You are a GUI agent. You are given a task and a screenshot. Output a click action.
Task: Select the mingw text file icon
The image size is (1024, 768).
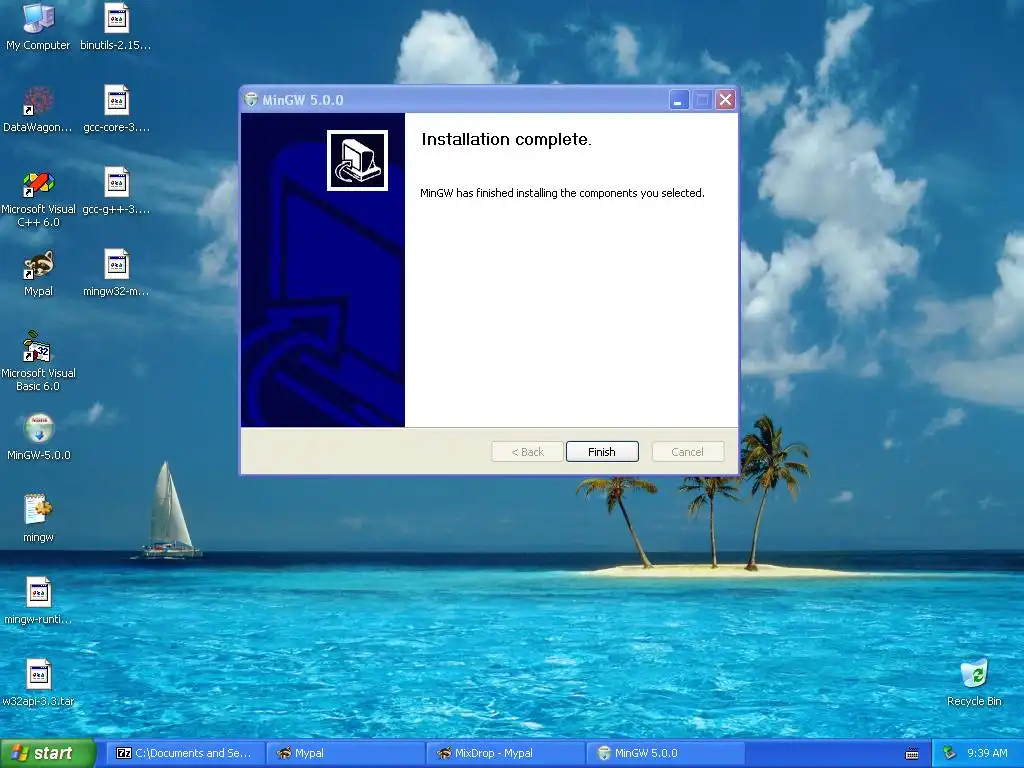[38, 519]
